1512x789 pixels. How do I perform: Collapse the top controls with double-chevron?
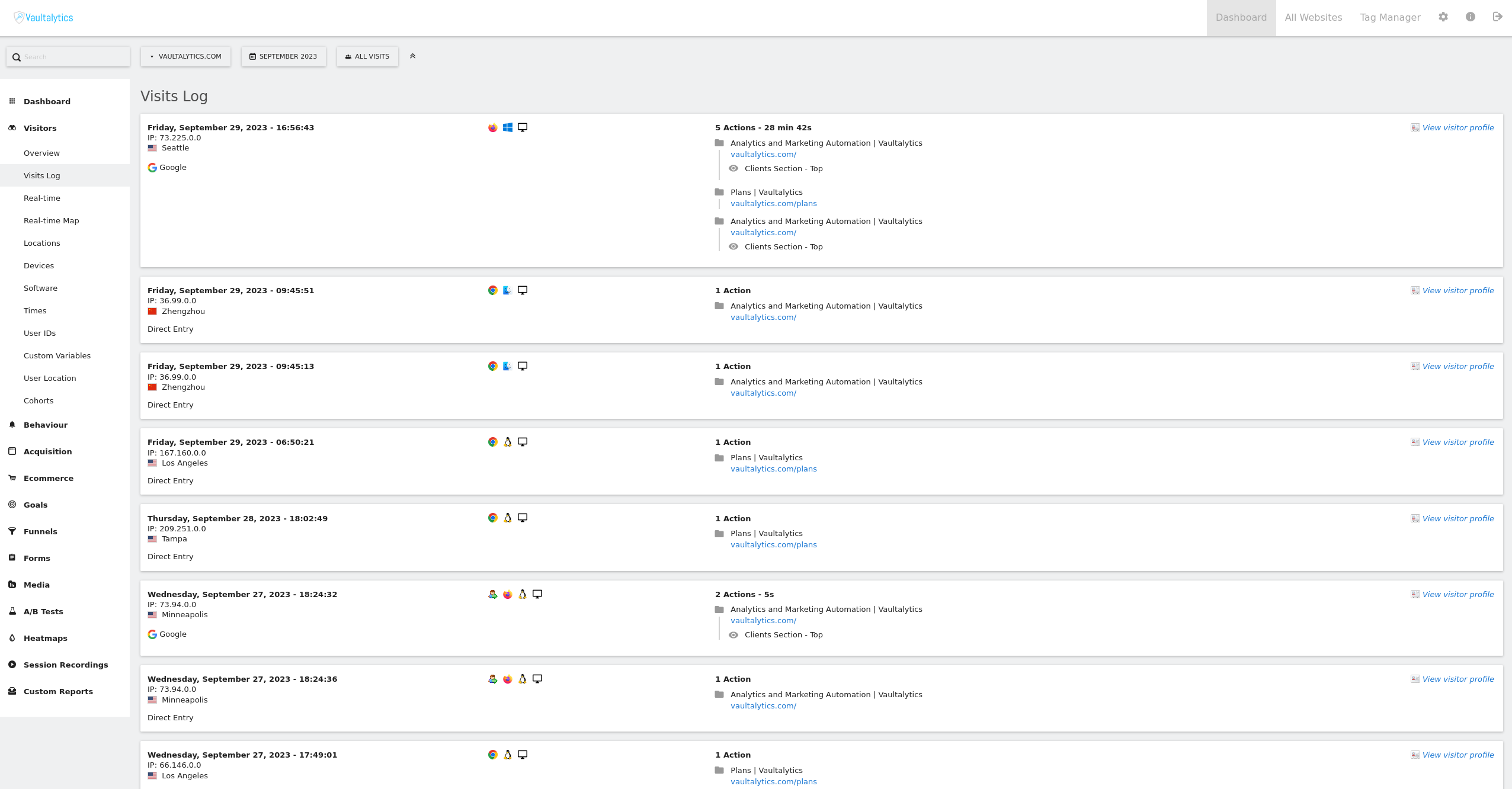click(x=413, y=56)
